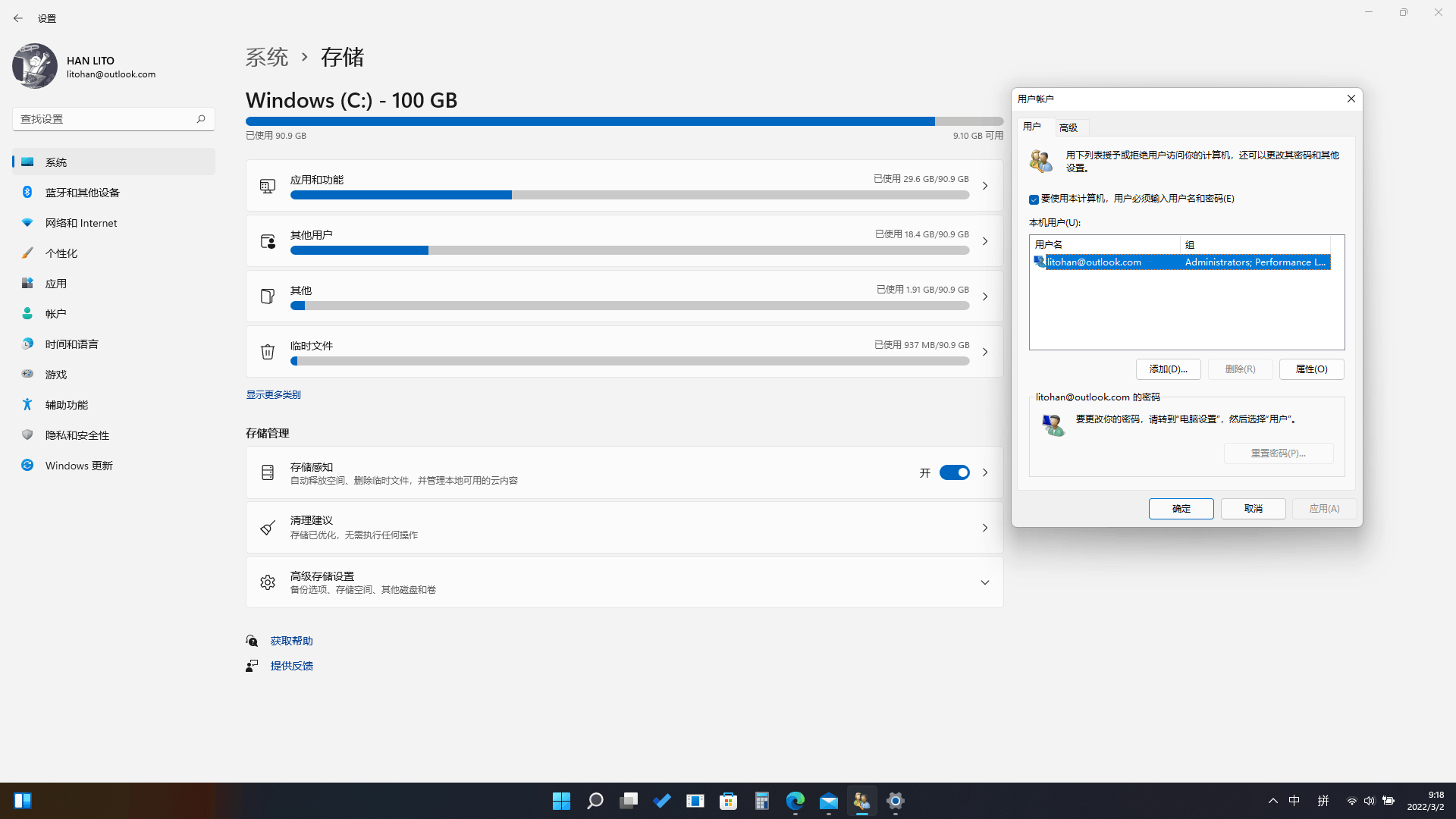The height and width of the screenshot is (819, 1456).
Task: Open Microsoft Store from the taskbar
Action: tap(728, 801)
